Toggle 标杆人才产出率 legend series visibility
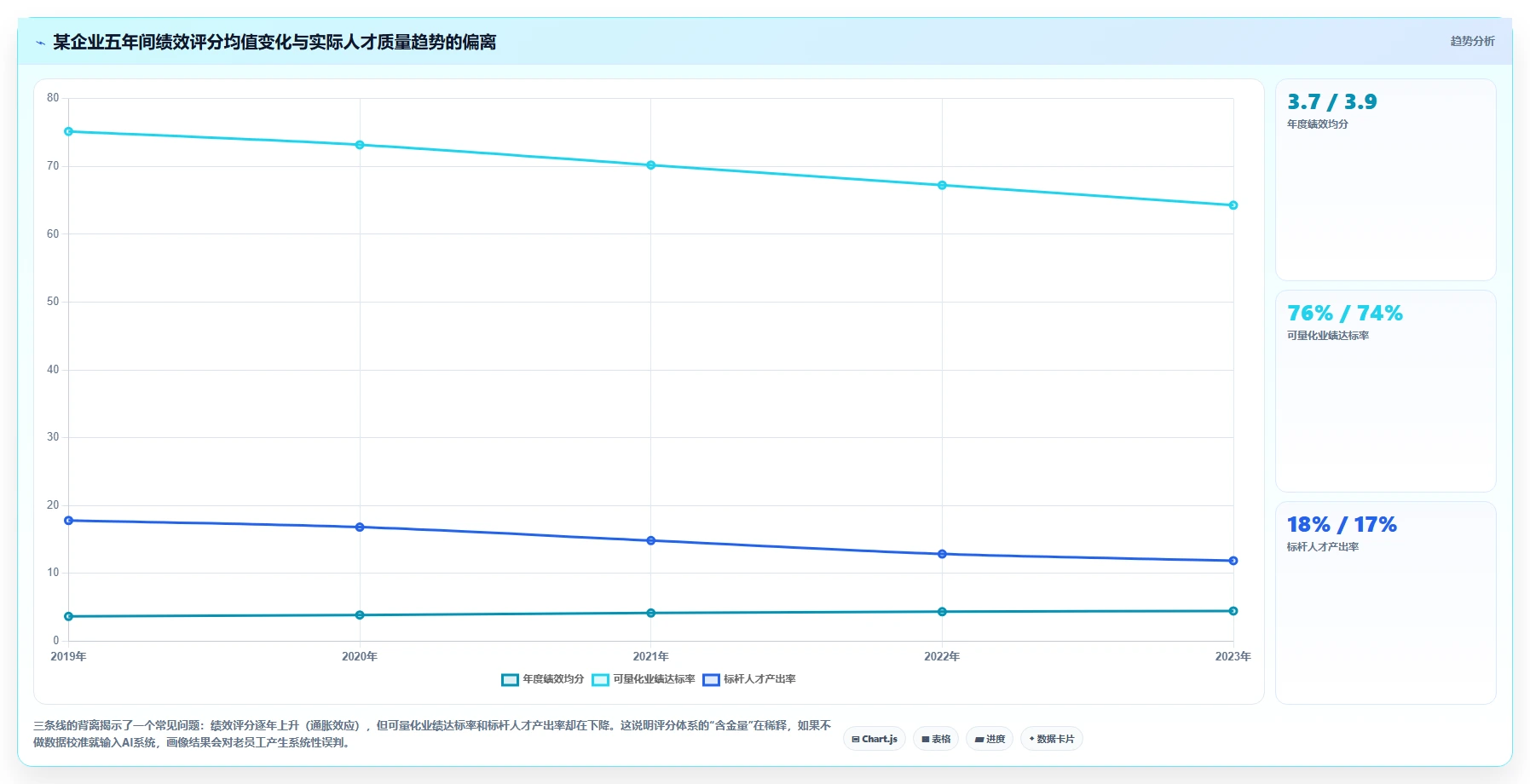This screenshot has height=784, width=1530. (749, 679)
